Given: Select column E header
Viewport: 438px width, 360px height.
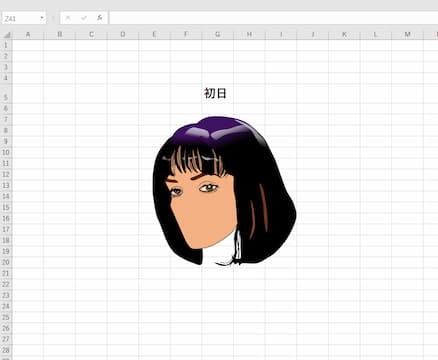Looking at the screenshot, I should click(154, 35).
